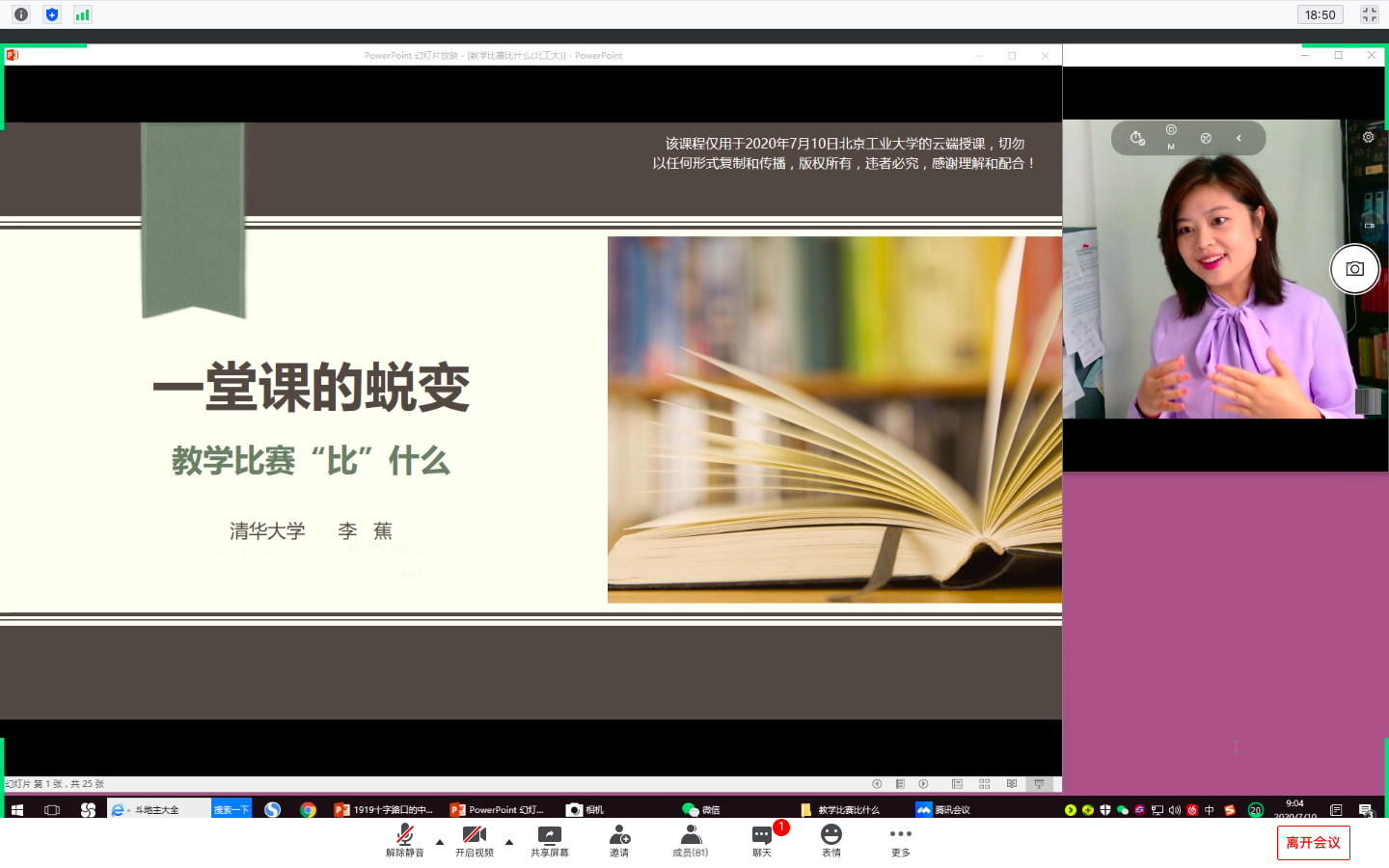
Task: Turn on camera with 开启视频
Action: coord(474,838)
